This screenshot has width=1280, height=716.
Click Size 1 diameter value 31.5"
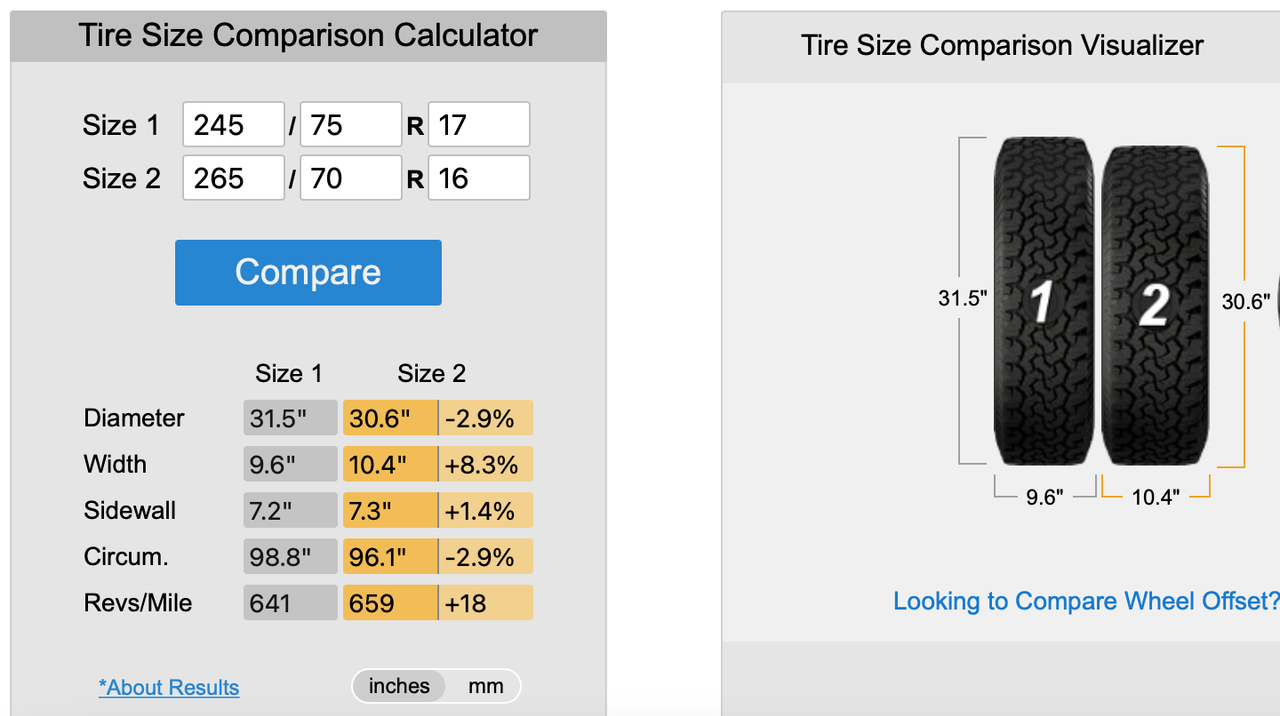click(290, 418)
